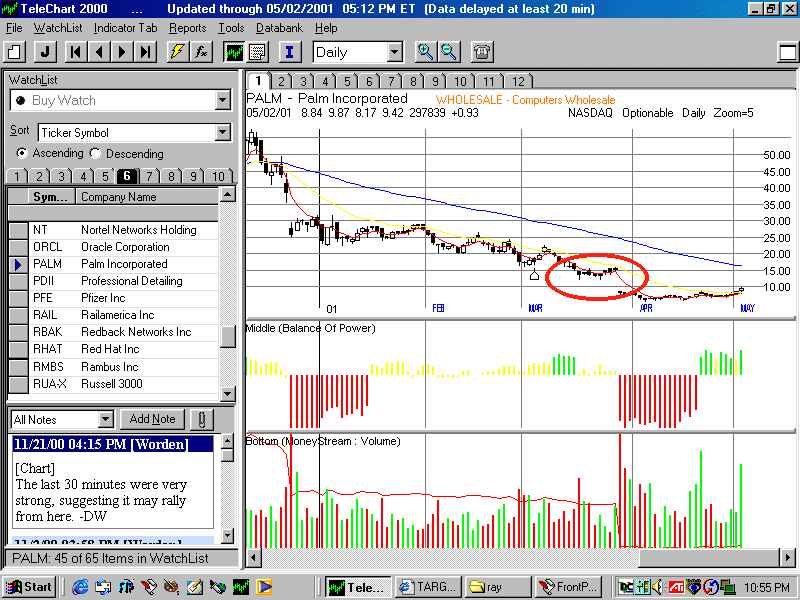Open the Databank menu
This screenshot has width=800, height=600.
coord(279,28)
